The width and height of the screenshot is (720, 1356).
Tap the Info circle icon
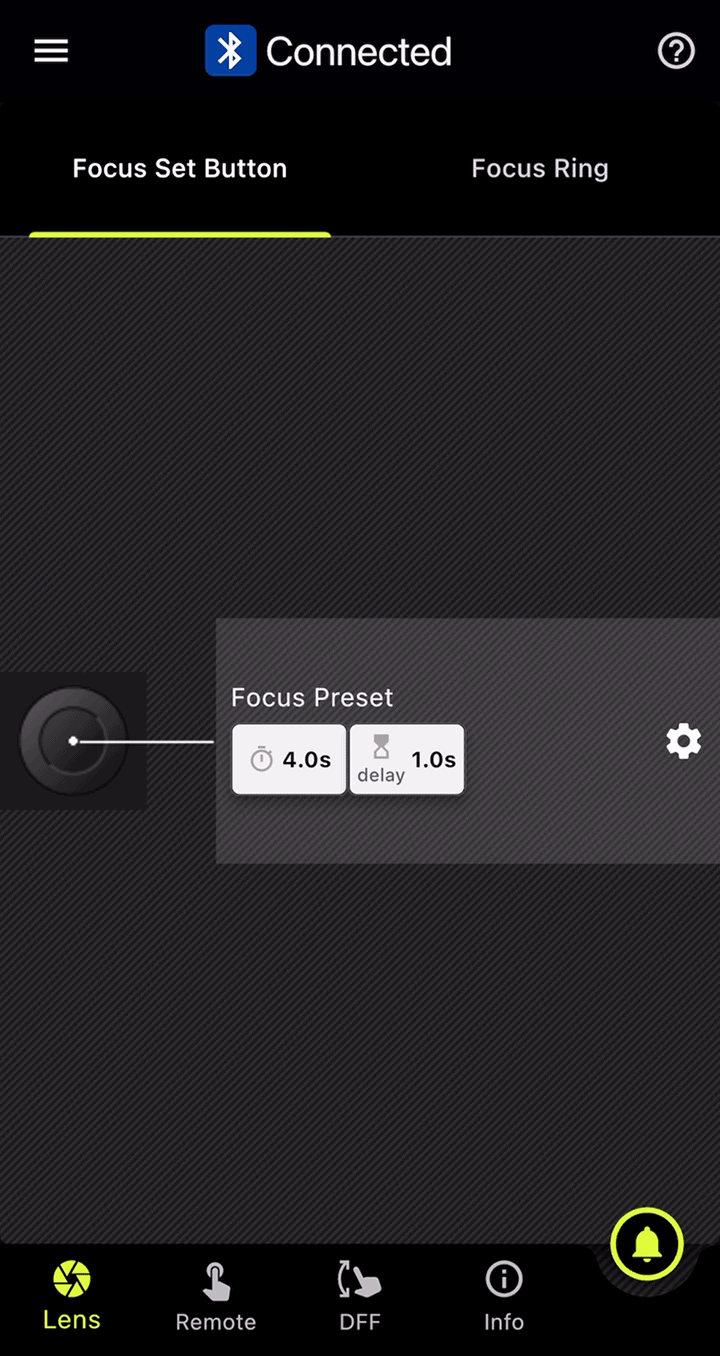click(504, 1278)
